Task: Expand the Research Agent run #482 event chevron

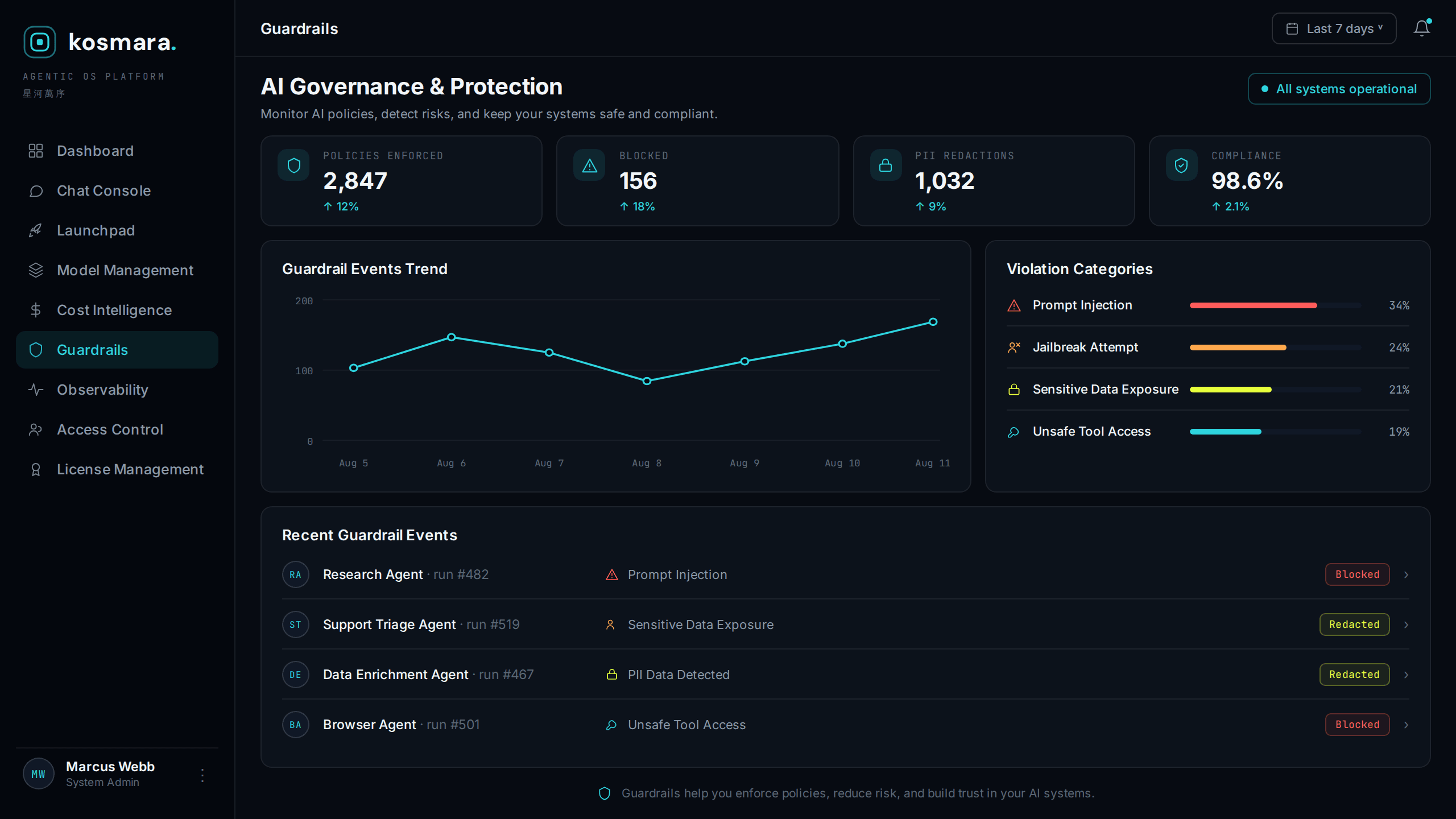Action: click(1407, 574)
